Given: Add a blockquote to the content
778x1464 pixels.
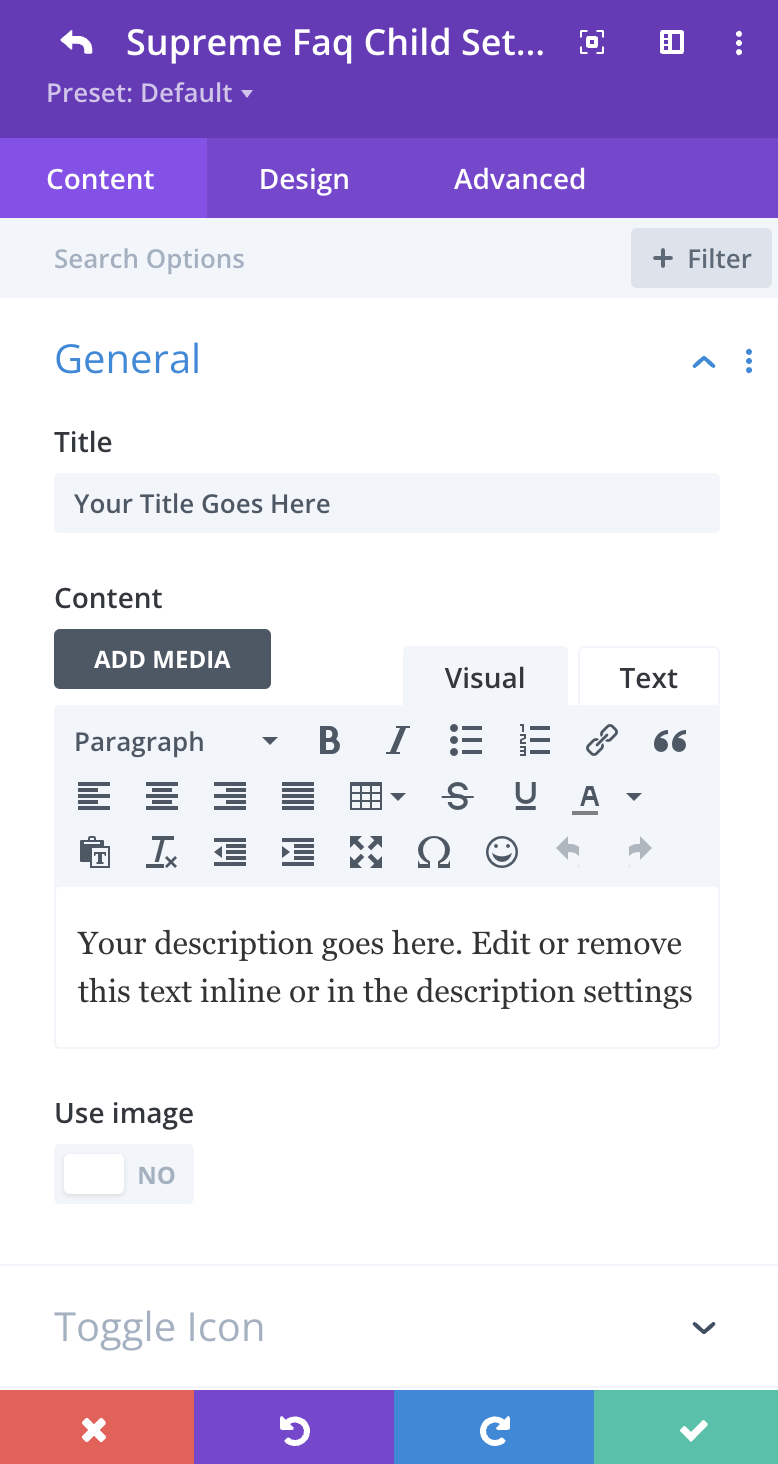Looking at the screenshot, I should point(669,741).
